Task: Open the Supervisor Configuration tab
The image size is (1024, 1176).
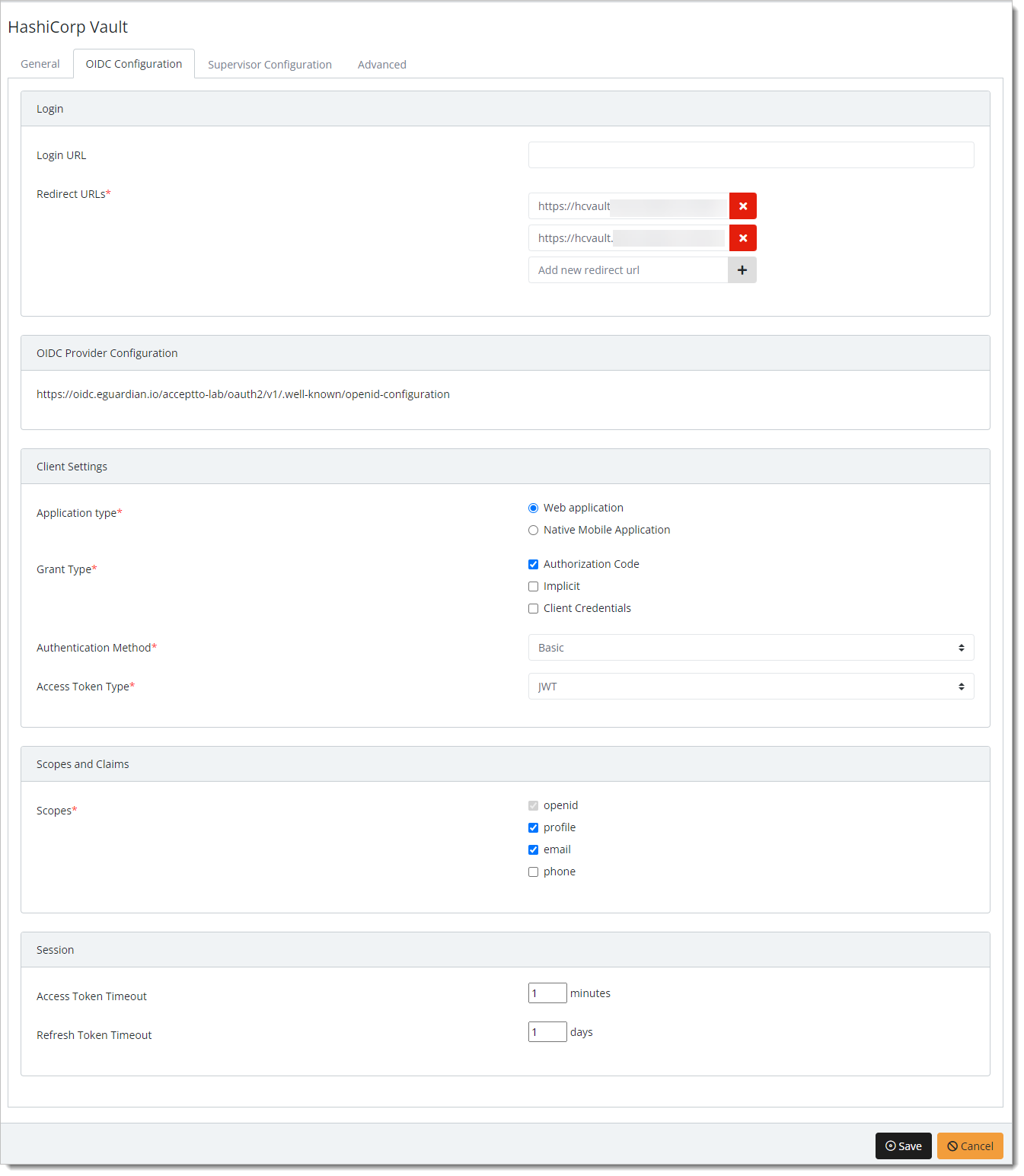Action: [270, 65]
